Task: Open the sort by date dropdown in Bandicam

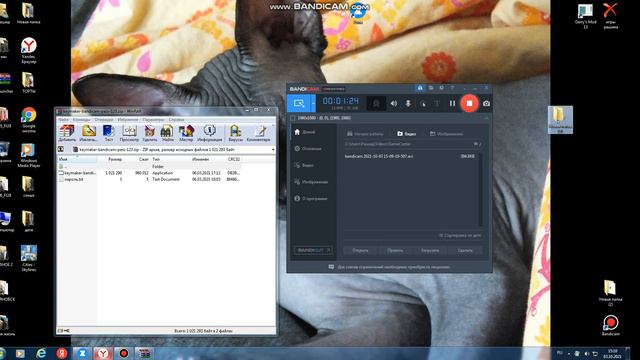Action: pyautogui.click(x=460, y=236)
